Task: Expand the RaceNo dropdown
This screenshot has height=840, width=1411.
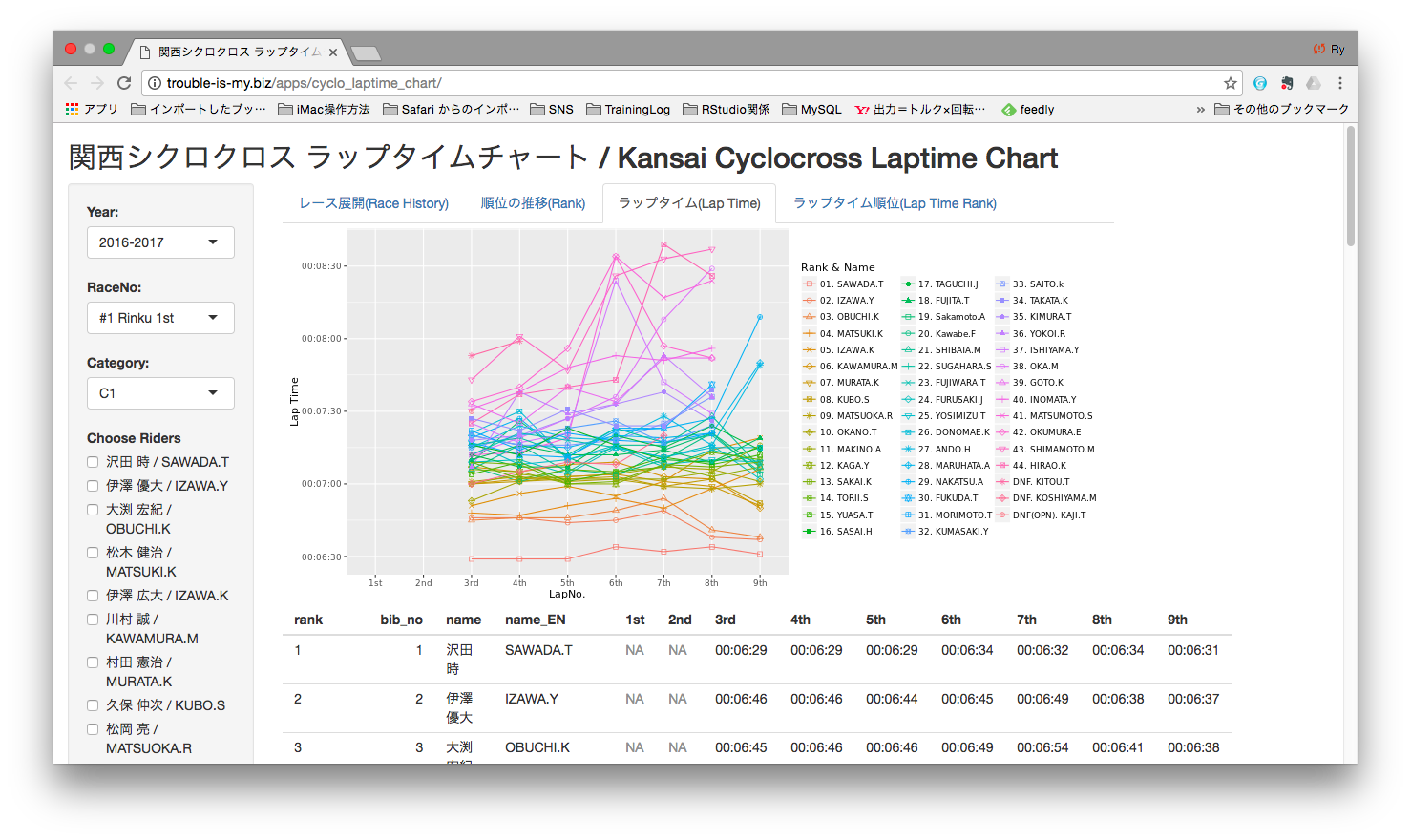Action: coord(160,318)
